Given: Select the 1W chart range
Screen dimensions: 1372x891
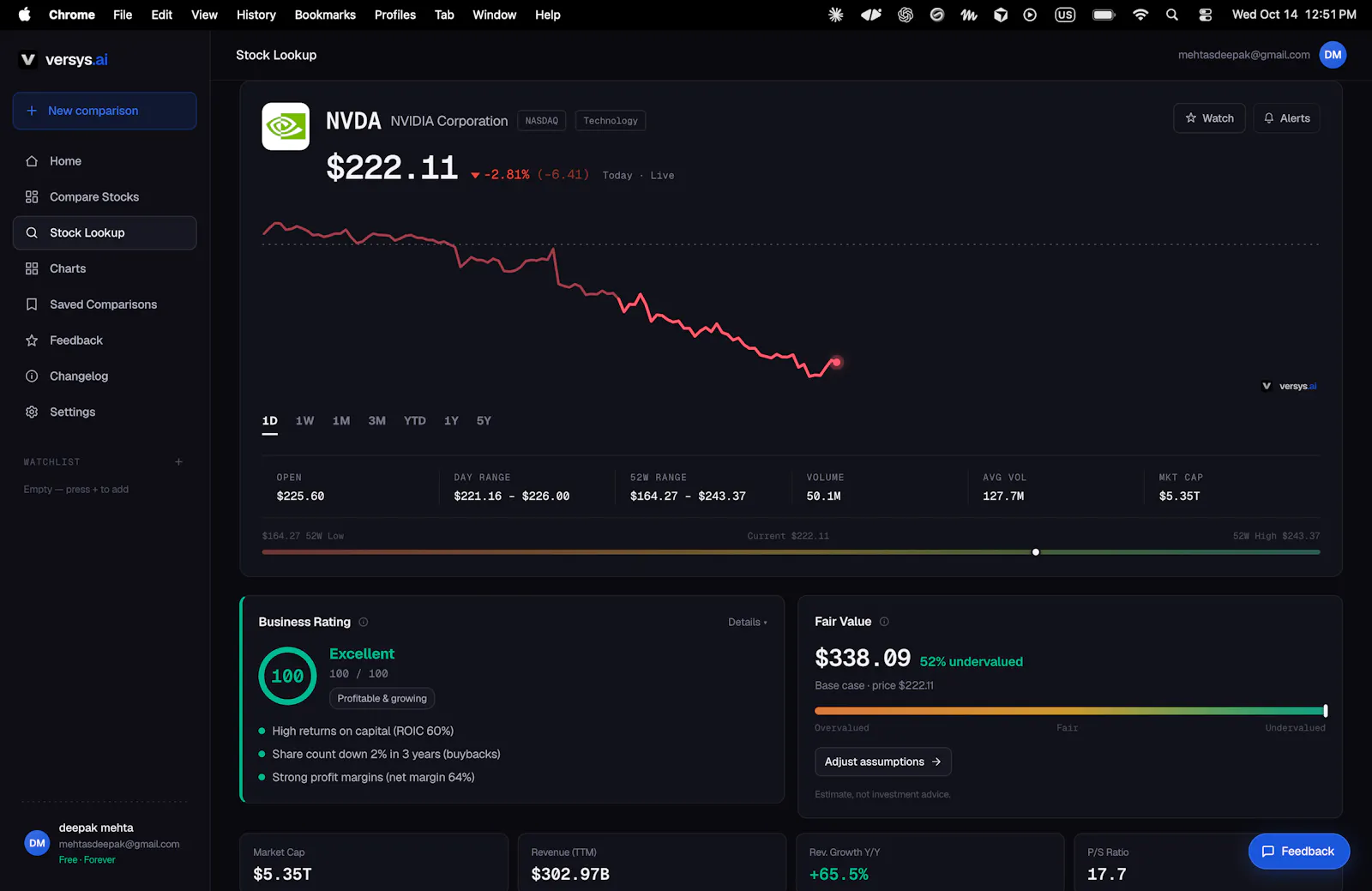Looking at the screenshot, I should tap(305, 421).
